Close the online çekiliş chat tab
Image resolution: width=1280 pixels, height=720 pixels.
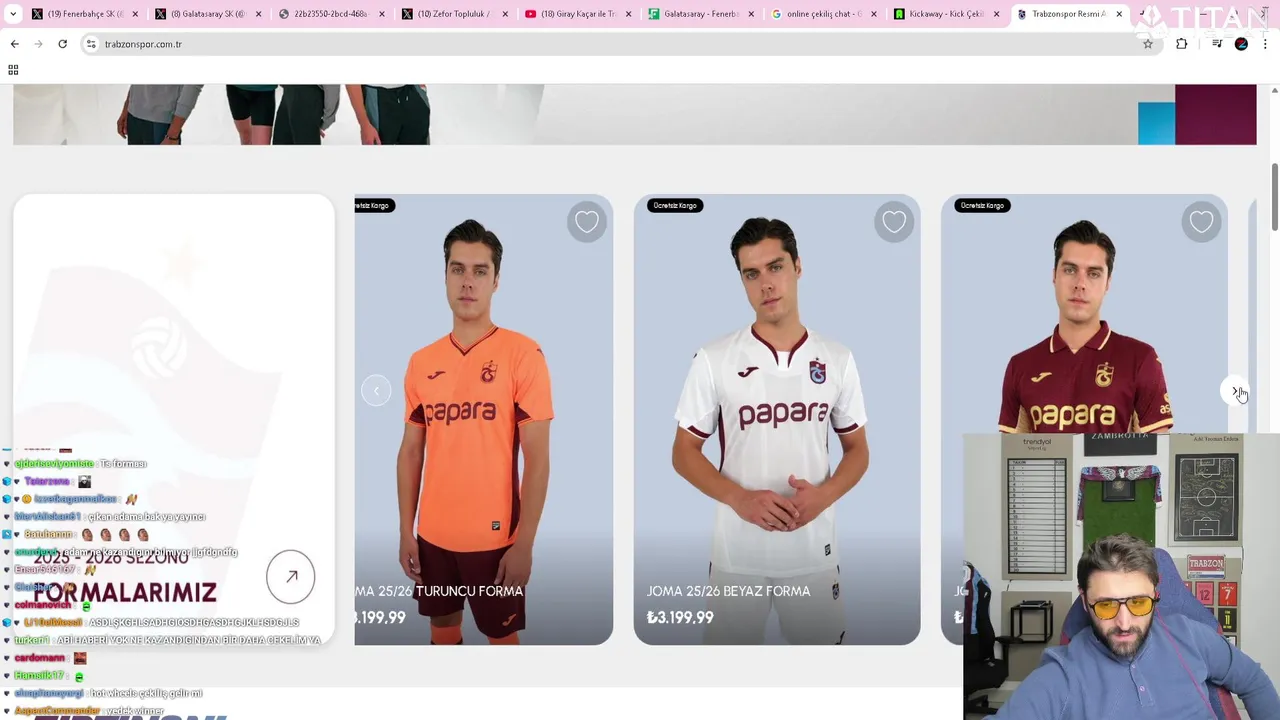coord(873,14)
